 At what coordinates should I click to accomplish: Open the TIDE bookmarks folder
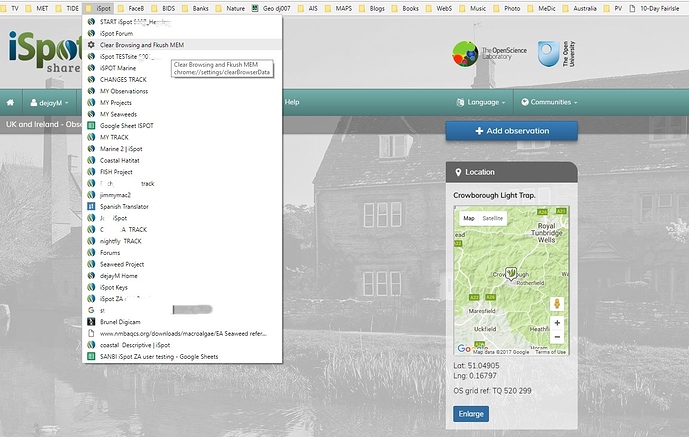(x=67, y=8)
